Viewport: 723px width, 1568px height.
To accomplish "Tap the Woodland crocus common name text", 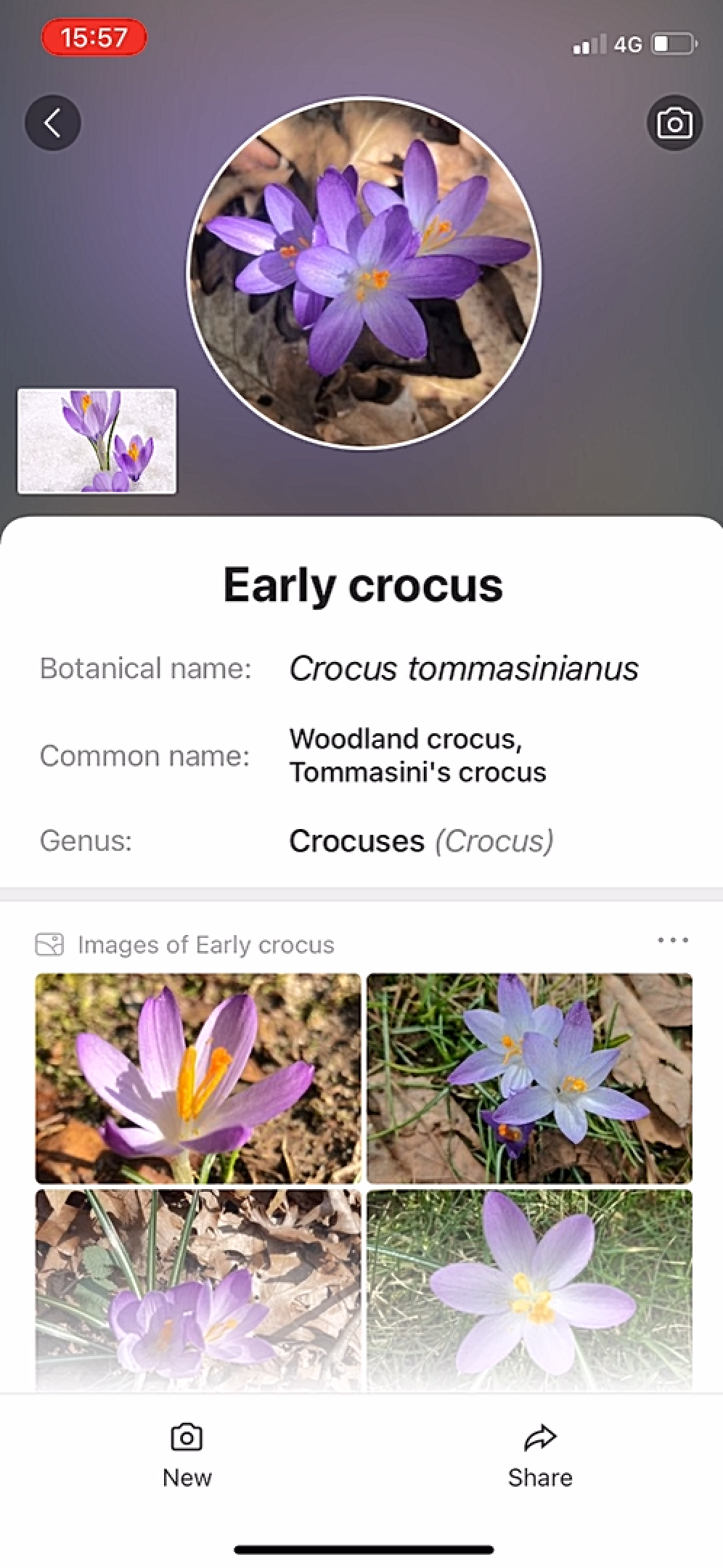I will [406, 738].
